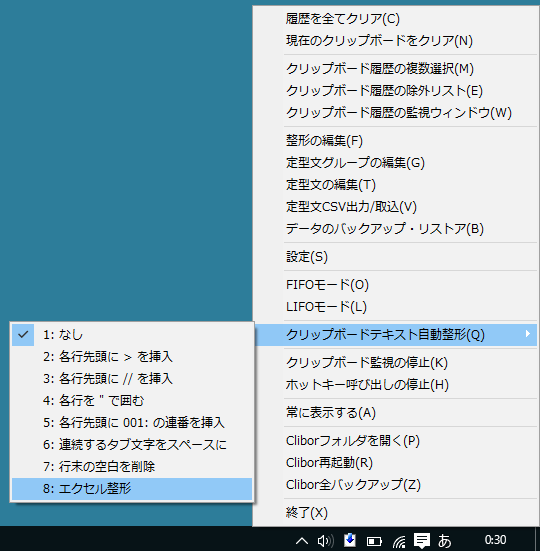Toggle 常に表示する(A) option
540x551 pixels.
pos(395,413)
